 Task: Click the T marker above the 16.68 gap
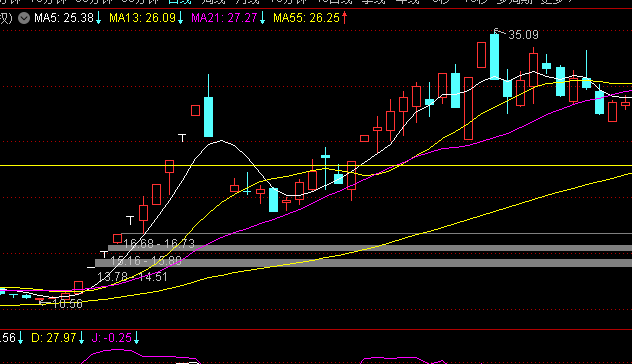click(130, 220)
